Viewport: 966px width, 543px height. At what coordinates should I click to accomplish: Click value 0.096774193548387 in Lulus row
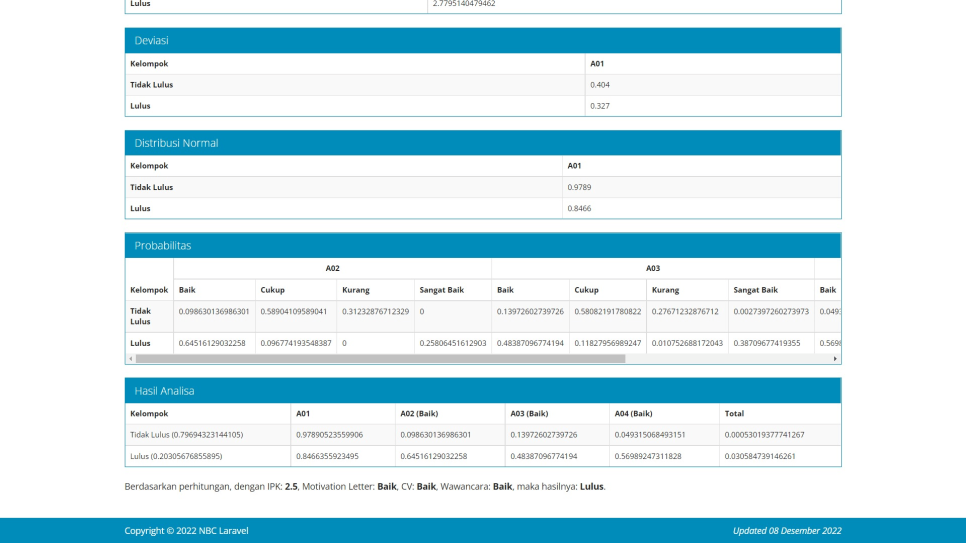(296, 343)
